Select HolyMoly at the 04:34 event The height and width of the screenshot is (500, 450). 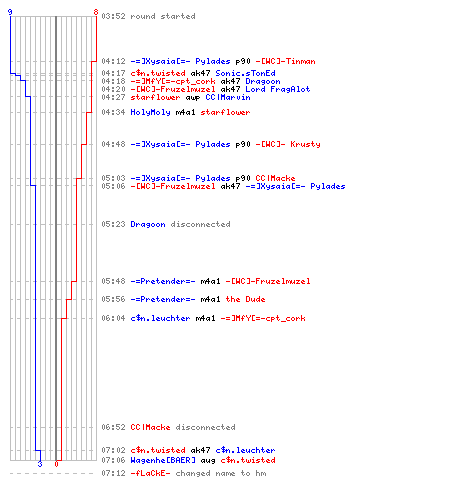[150, 112]
